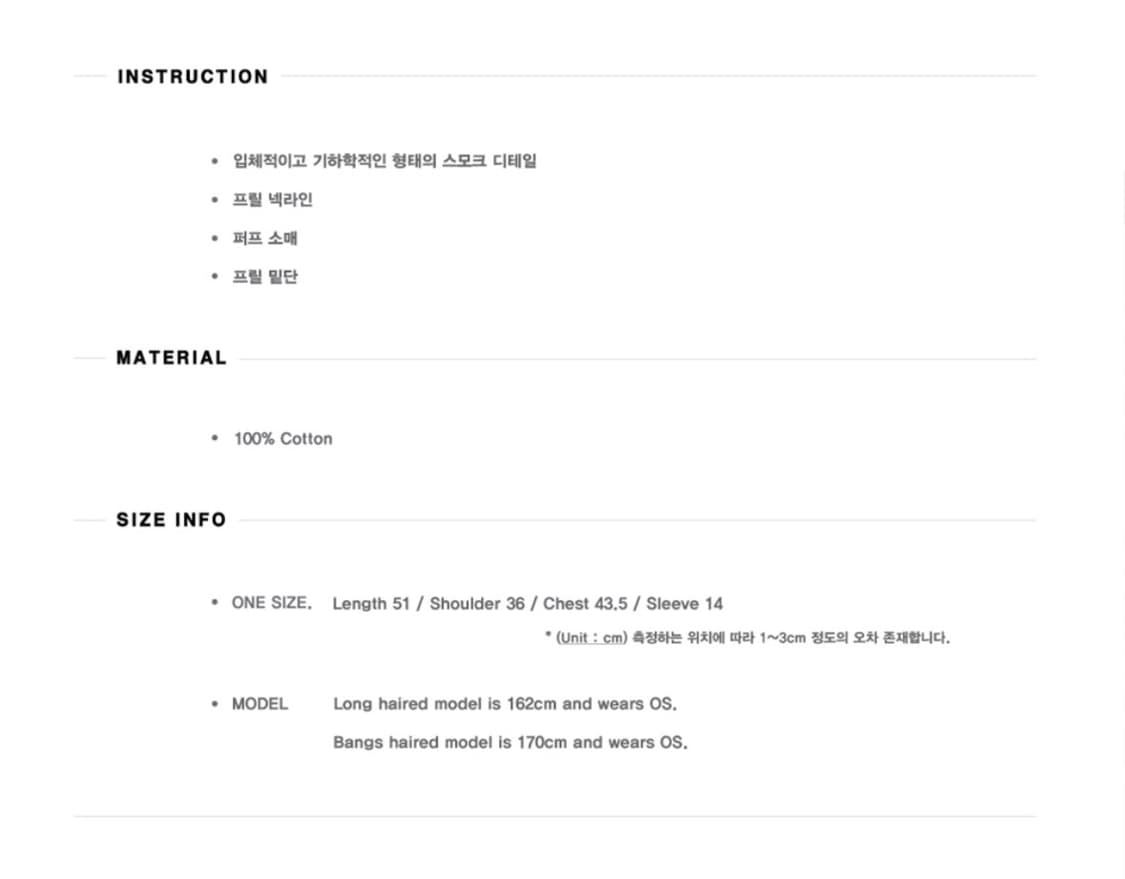Click the first Korean bullet about smock detail
Image resolution: width=1125 pixels, height=879 pixels.
[385, 161]
